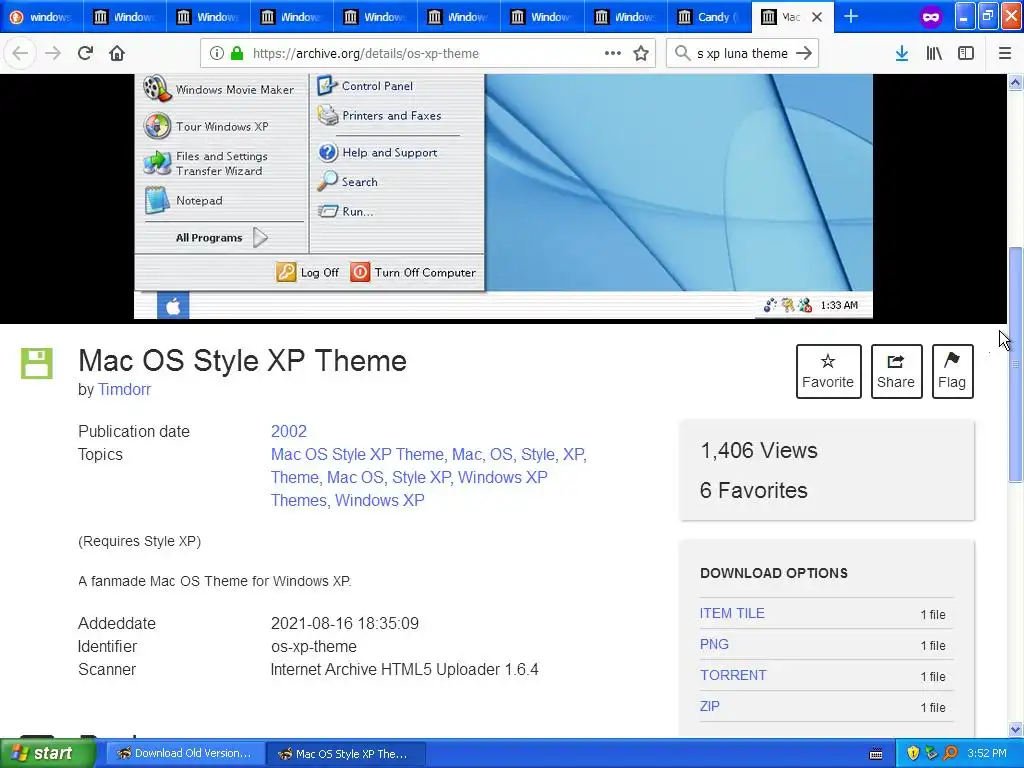1024x768 pixels.
Task: Click the private browsing mask icon
Action: 931,17
